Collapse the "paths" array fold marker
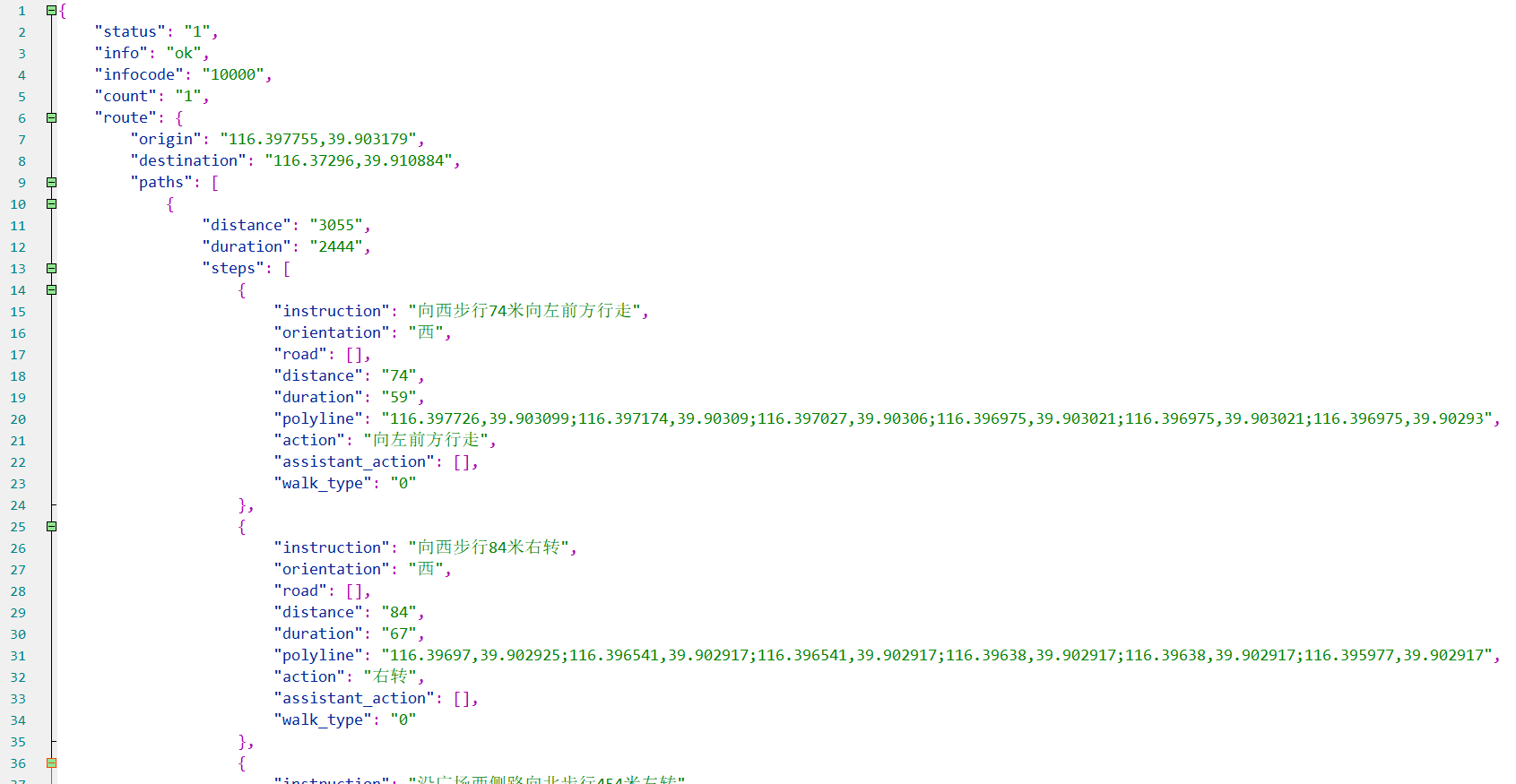The width and height of the screenshot is (1516, 784). tap(51, 183)
